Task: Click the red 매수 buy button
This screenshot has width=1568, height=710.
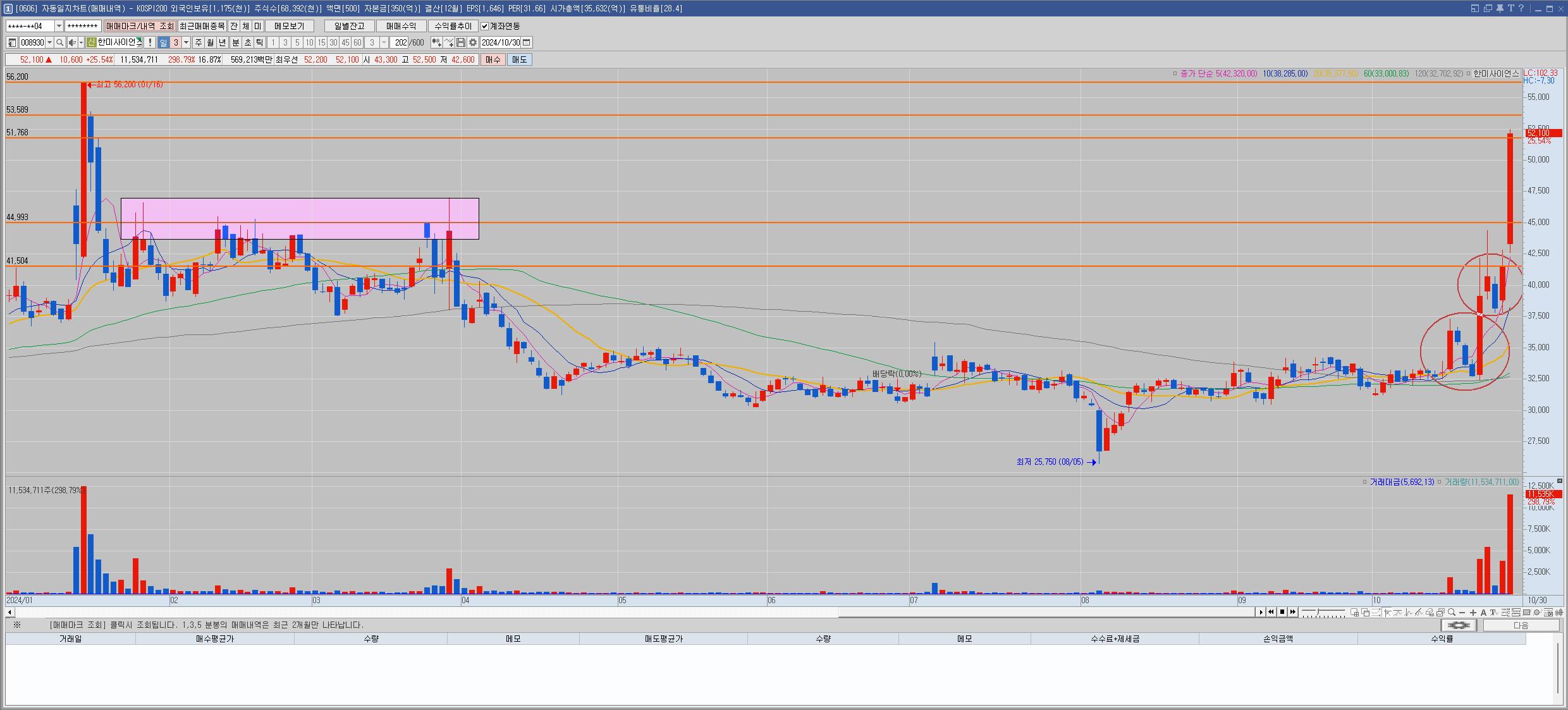Action: pyautogui.click(x=493, y=59)
